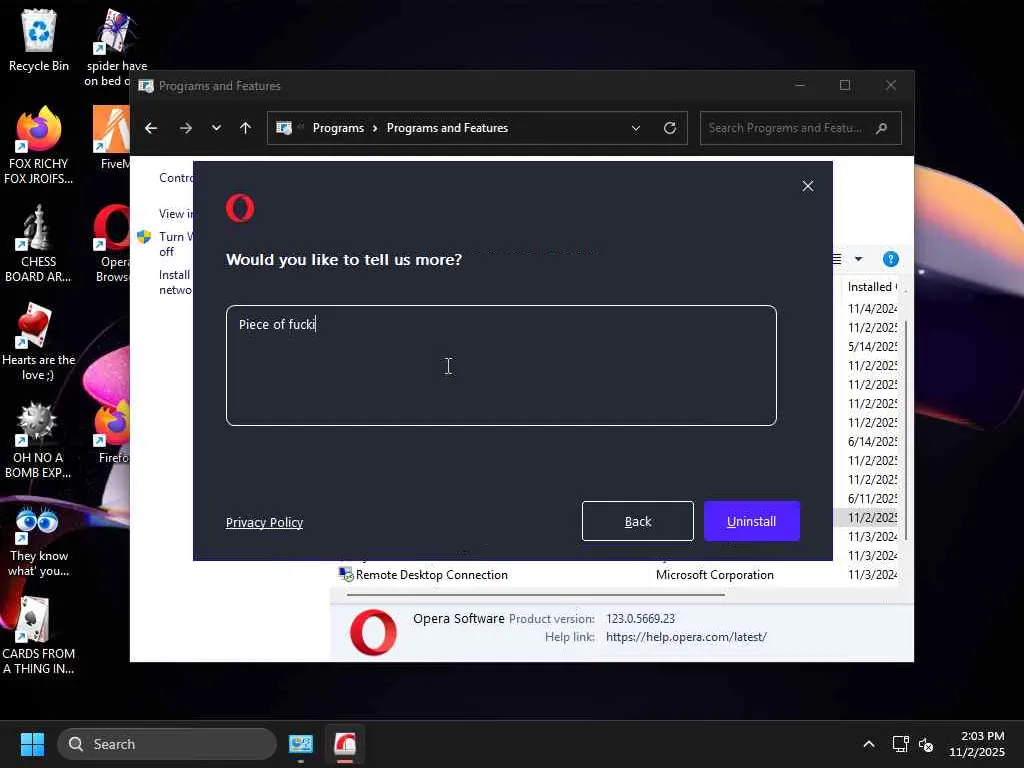Click the Opera logo in the dialog
The width and height of the screenshot is (1024, 768).
click(240, 208)
